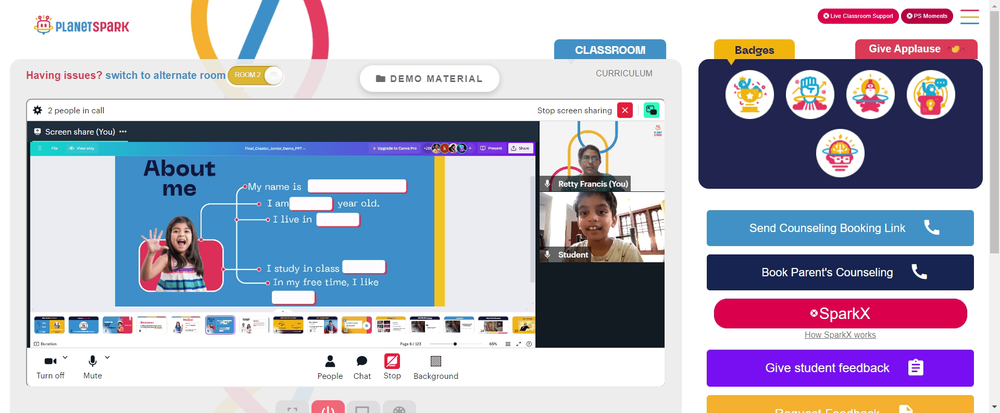The image size is (1000, 413).
Task: Click Book Parent's Counseling button
Action: (840, 272)
